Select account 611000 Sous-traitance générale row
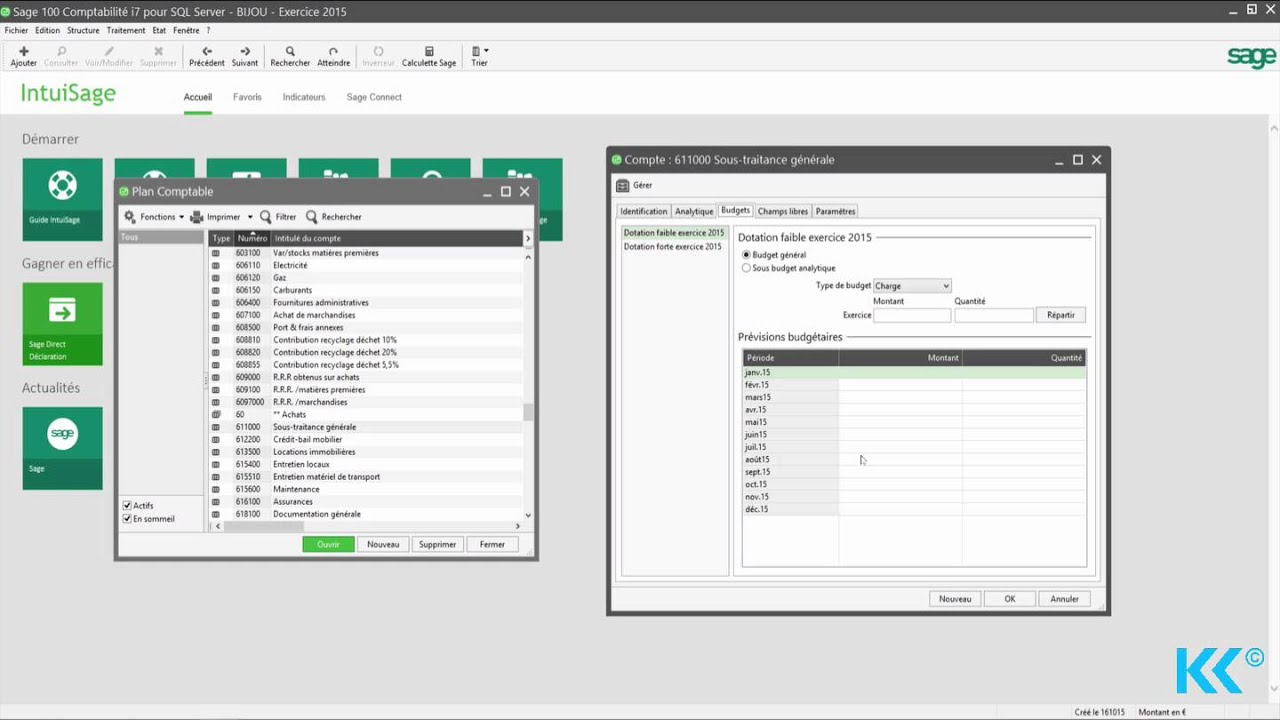Viewport: 1280px width, 720px height. point(367,427)
